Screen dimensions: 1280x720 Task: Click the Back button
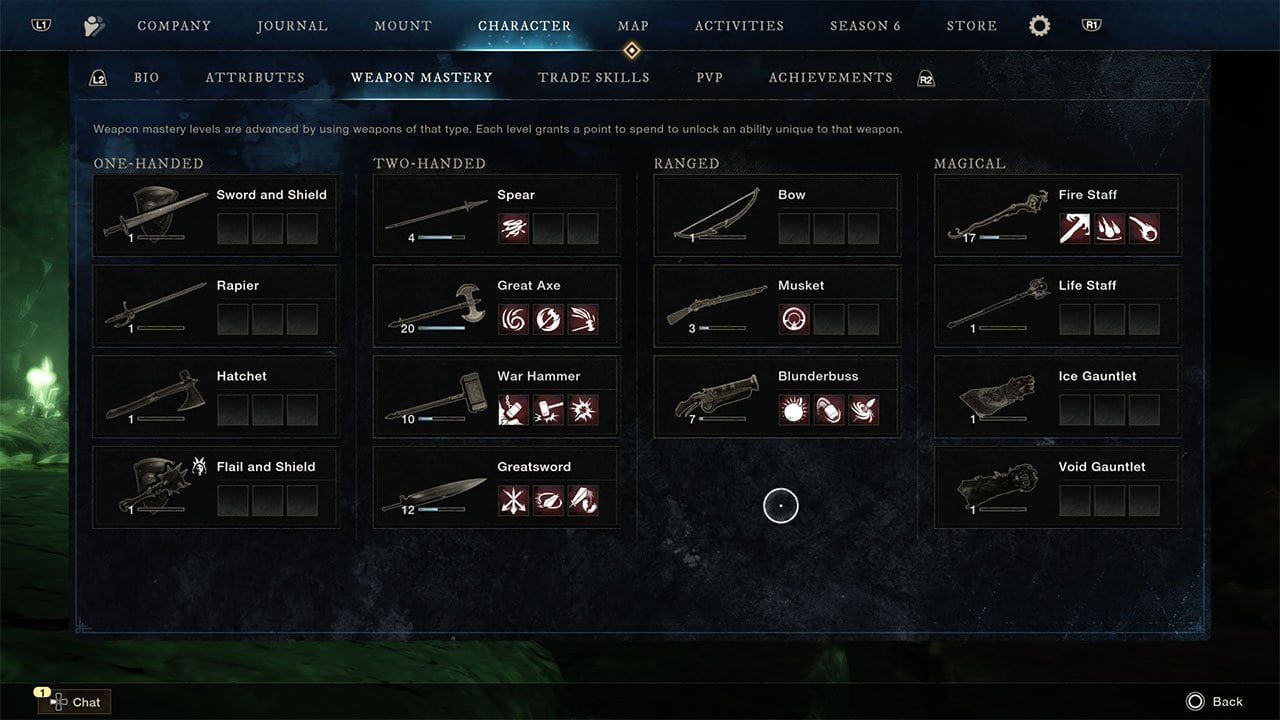pos(1214,702)
